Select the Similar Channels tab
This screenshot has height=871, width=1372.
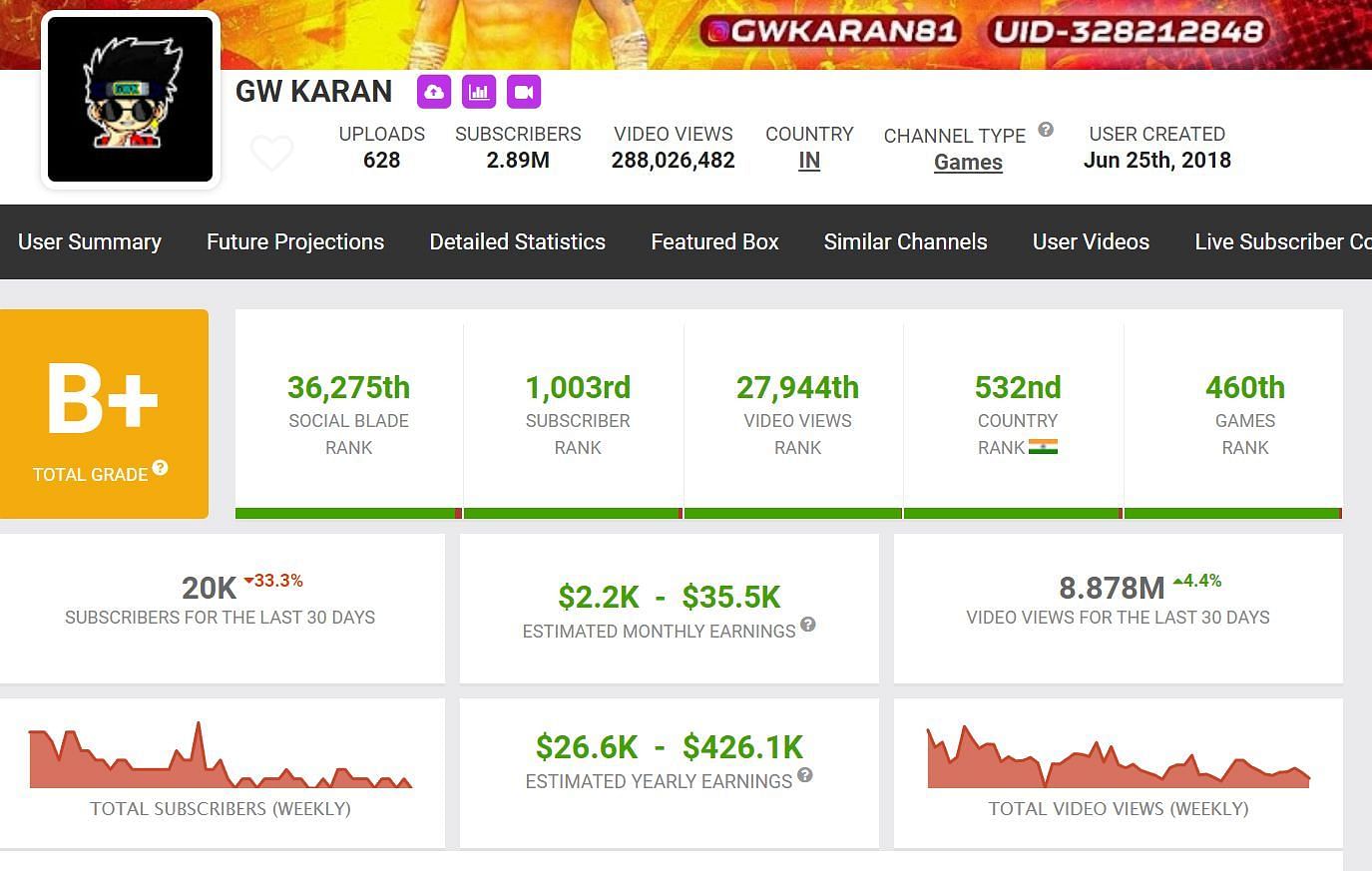tap(905, 241)
